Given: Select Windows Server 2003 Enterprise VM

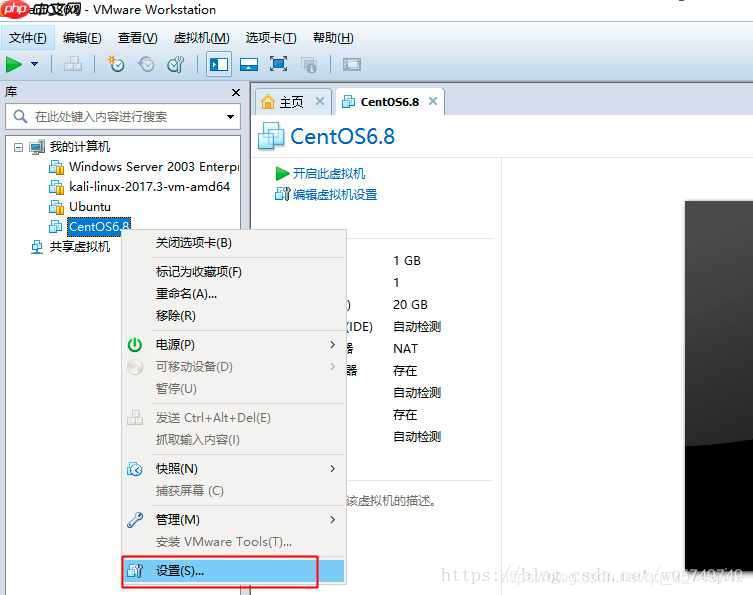Looking at the screenshot, I should (x=154, y=167).
